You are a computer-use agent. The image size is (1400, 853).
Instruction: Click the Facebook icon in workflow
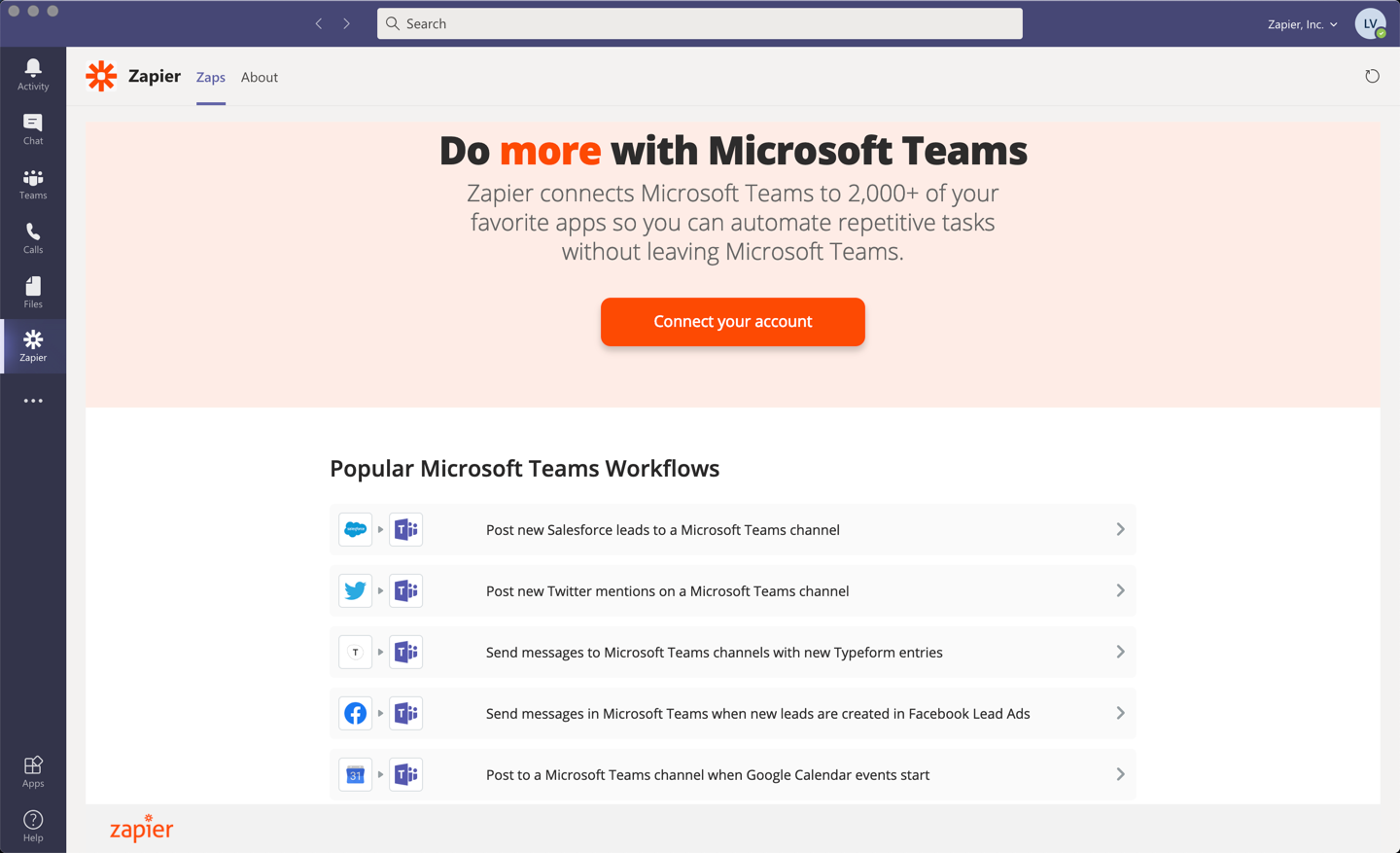point(356,714)
